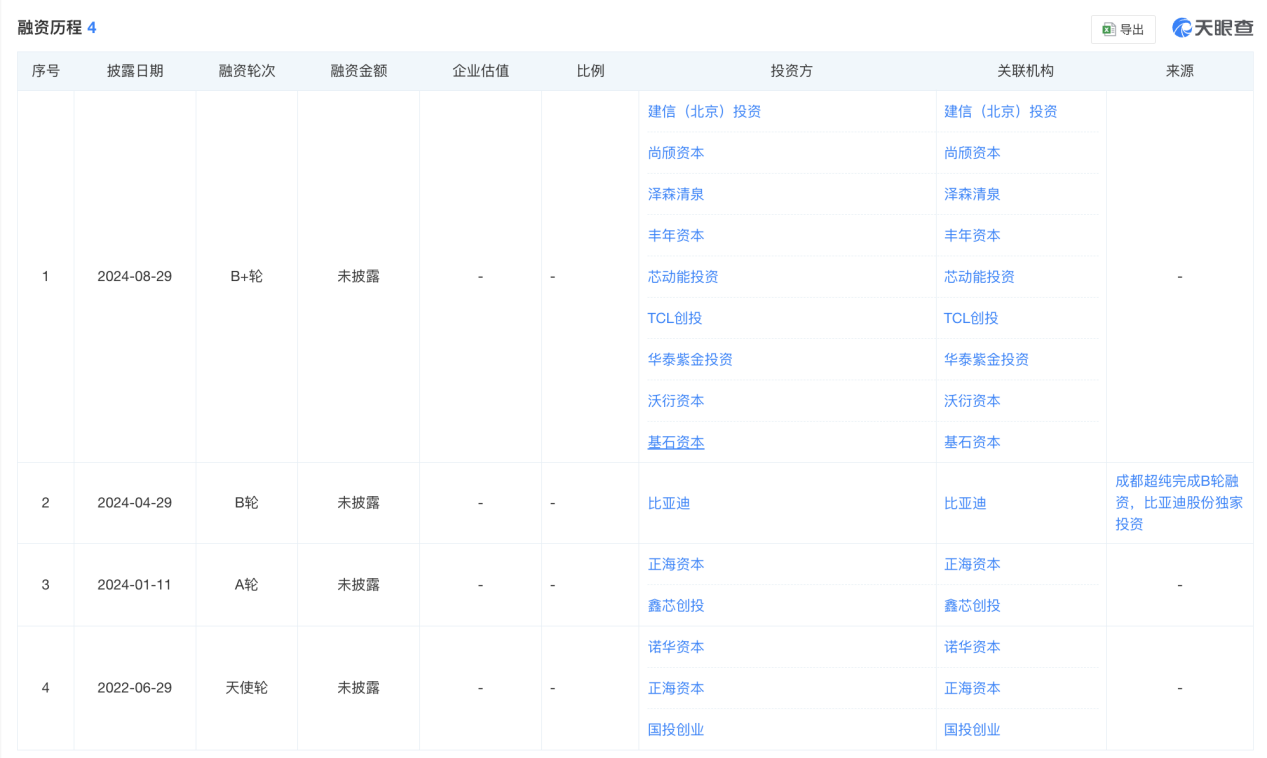
Task: Select date cell 2022-06-29
Action: tap(135, 688)
